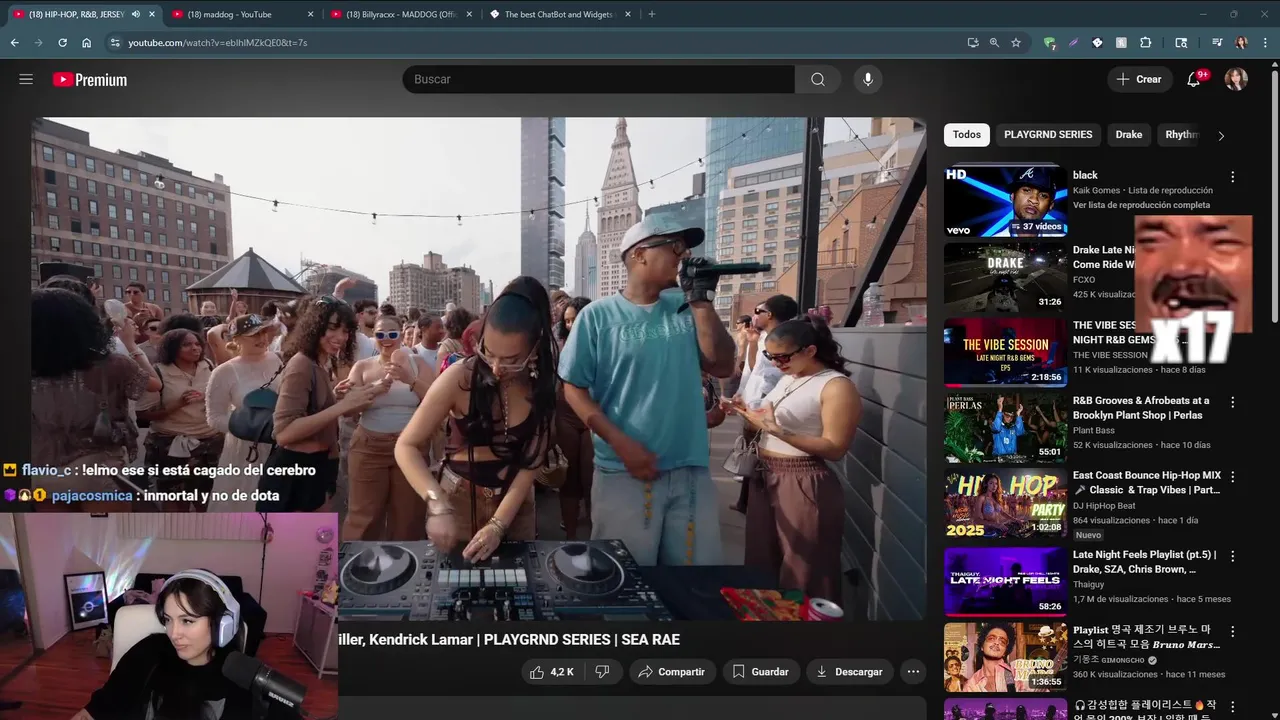Open the notifications bell
This screenshot has width=1280, height=720.
pos(1193,79)
